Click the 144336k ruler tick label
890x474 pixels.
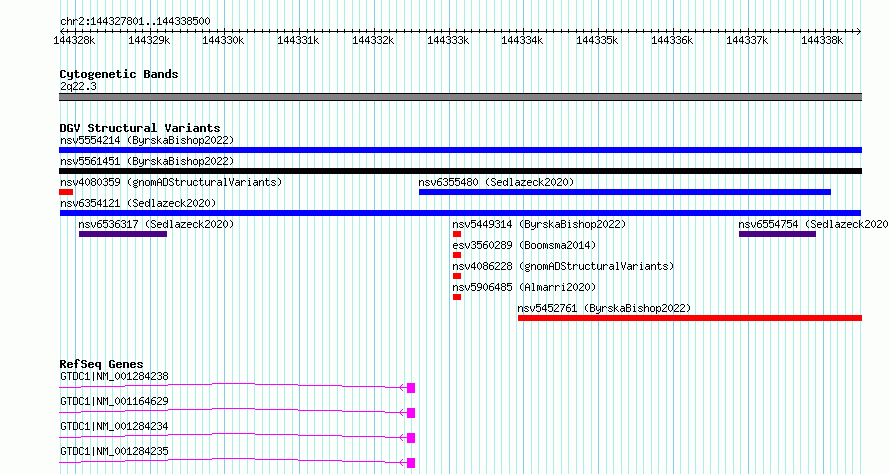673,40
